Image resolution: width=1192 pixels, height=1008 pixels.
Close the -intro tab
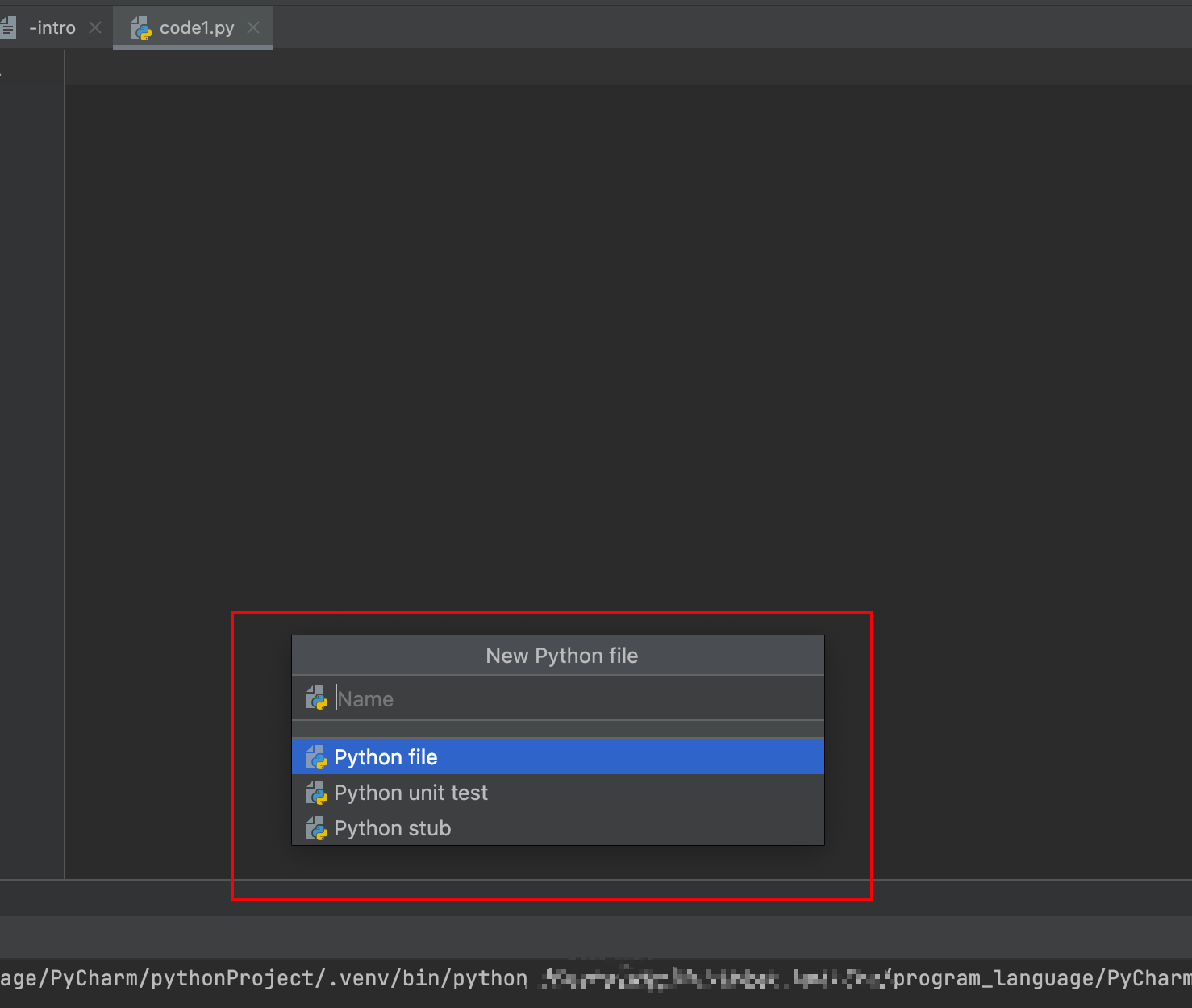coord(95,27)
